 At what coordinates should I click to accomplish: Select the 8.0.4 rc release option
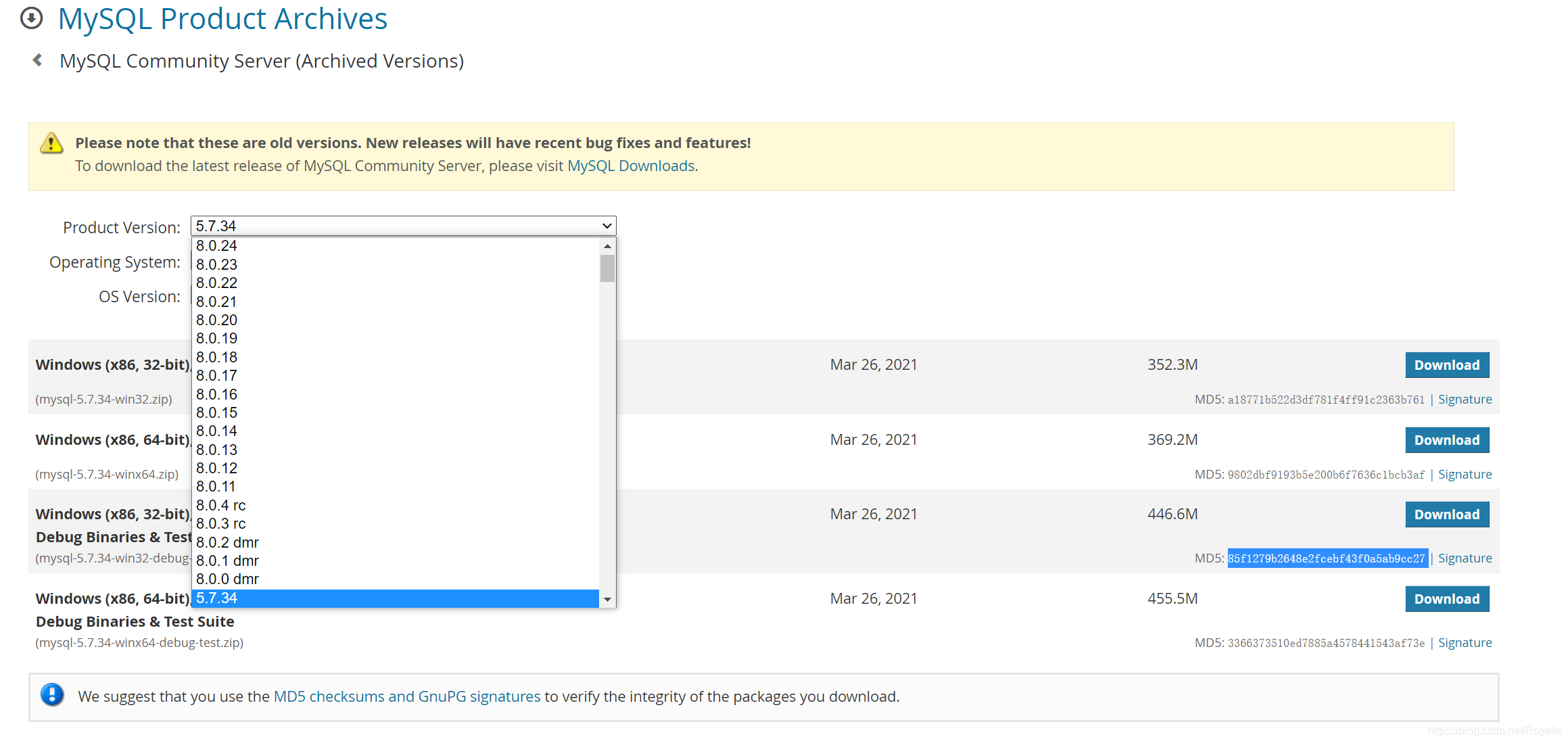(220, 505)
